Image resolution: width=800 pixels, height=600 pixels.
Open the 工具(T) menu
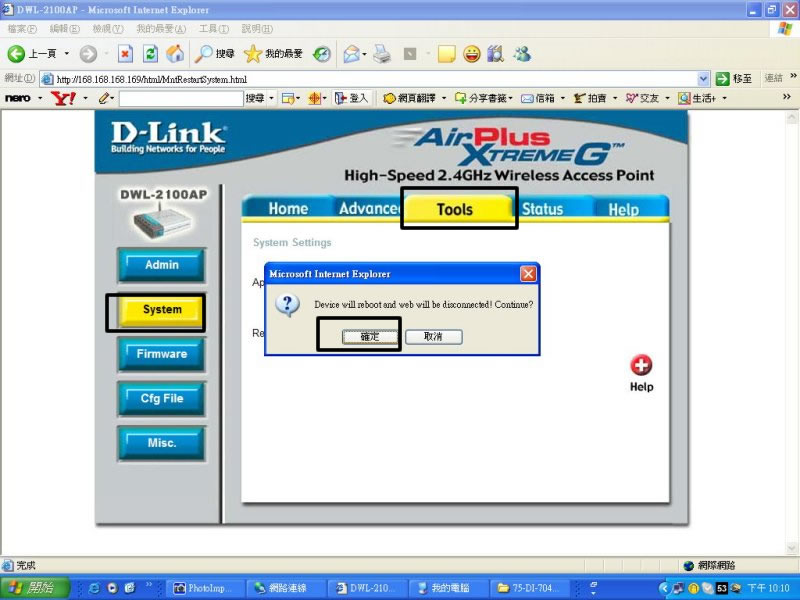click(214, 29)
